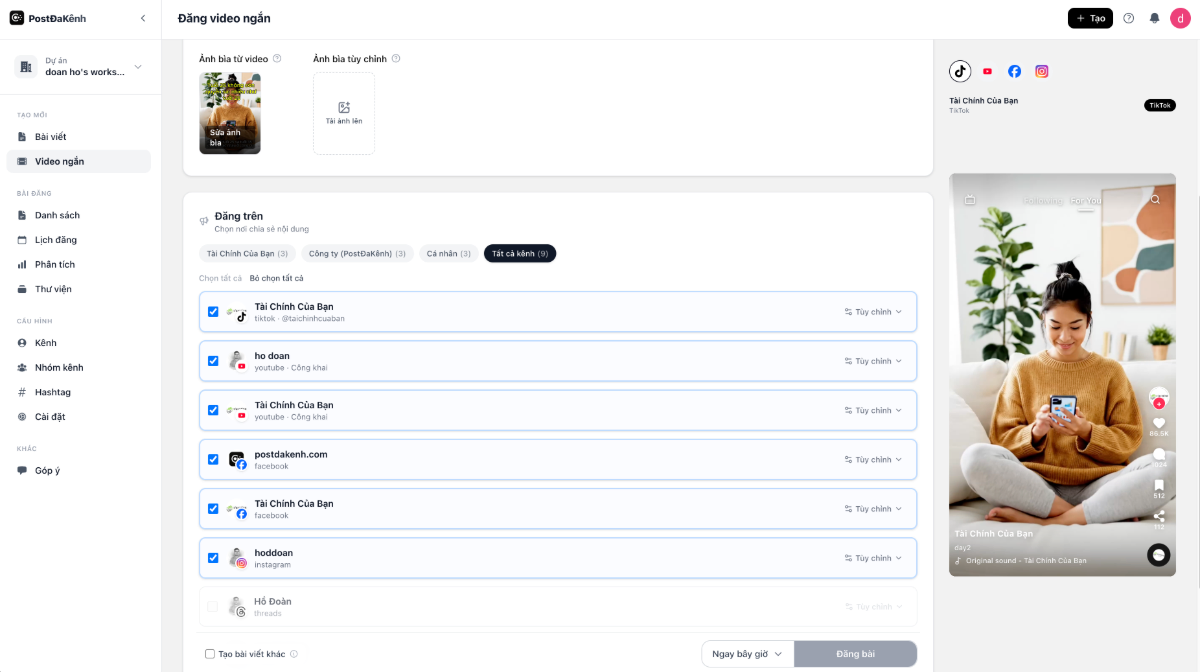Open the notifications bell
Screen dimensions: 1200x672
[x=1155, y=18]
